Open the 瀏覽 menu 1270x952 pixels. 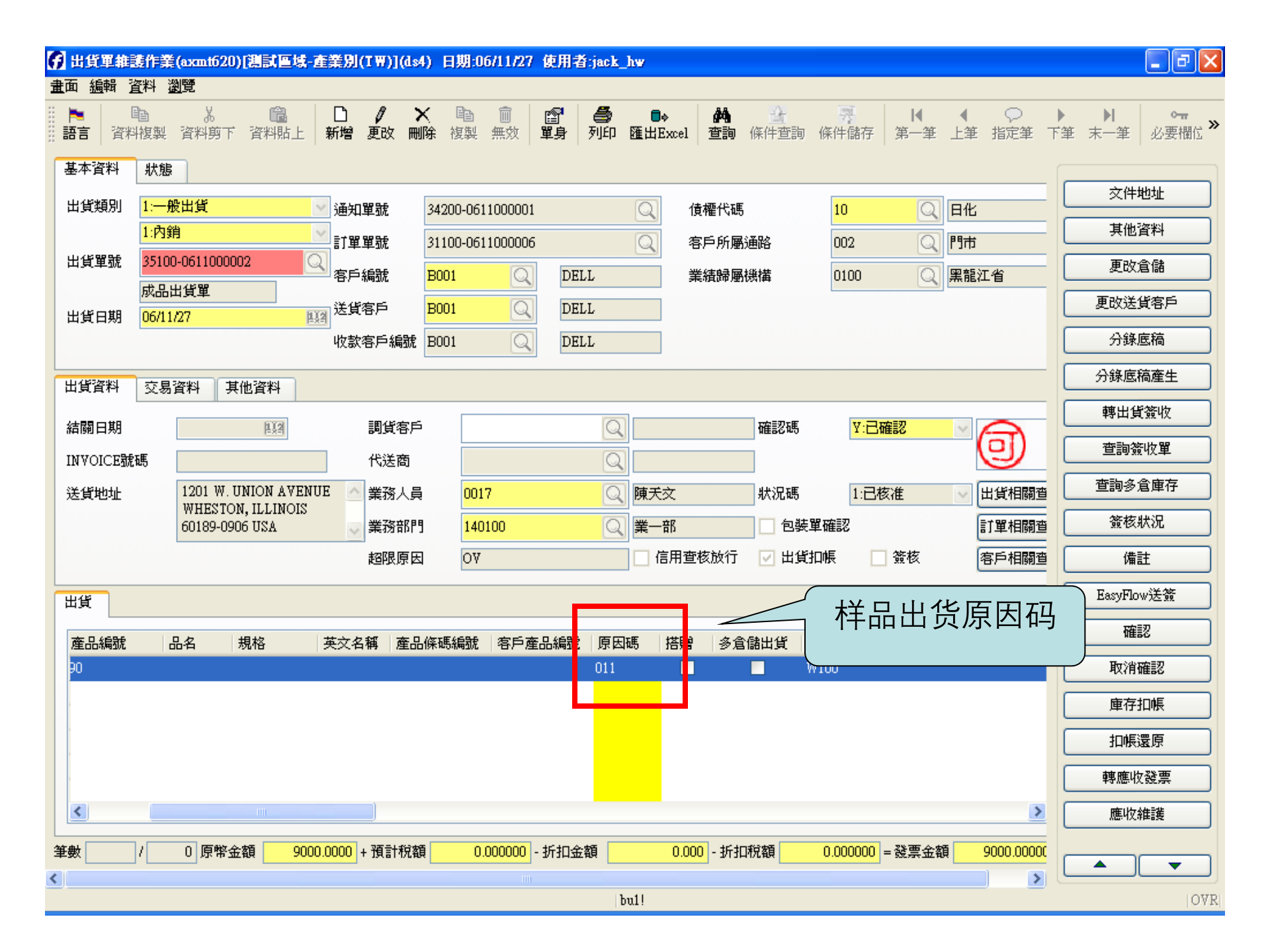pyautogui.click(x=180, y=86)
